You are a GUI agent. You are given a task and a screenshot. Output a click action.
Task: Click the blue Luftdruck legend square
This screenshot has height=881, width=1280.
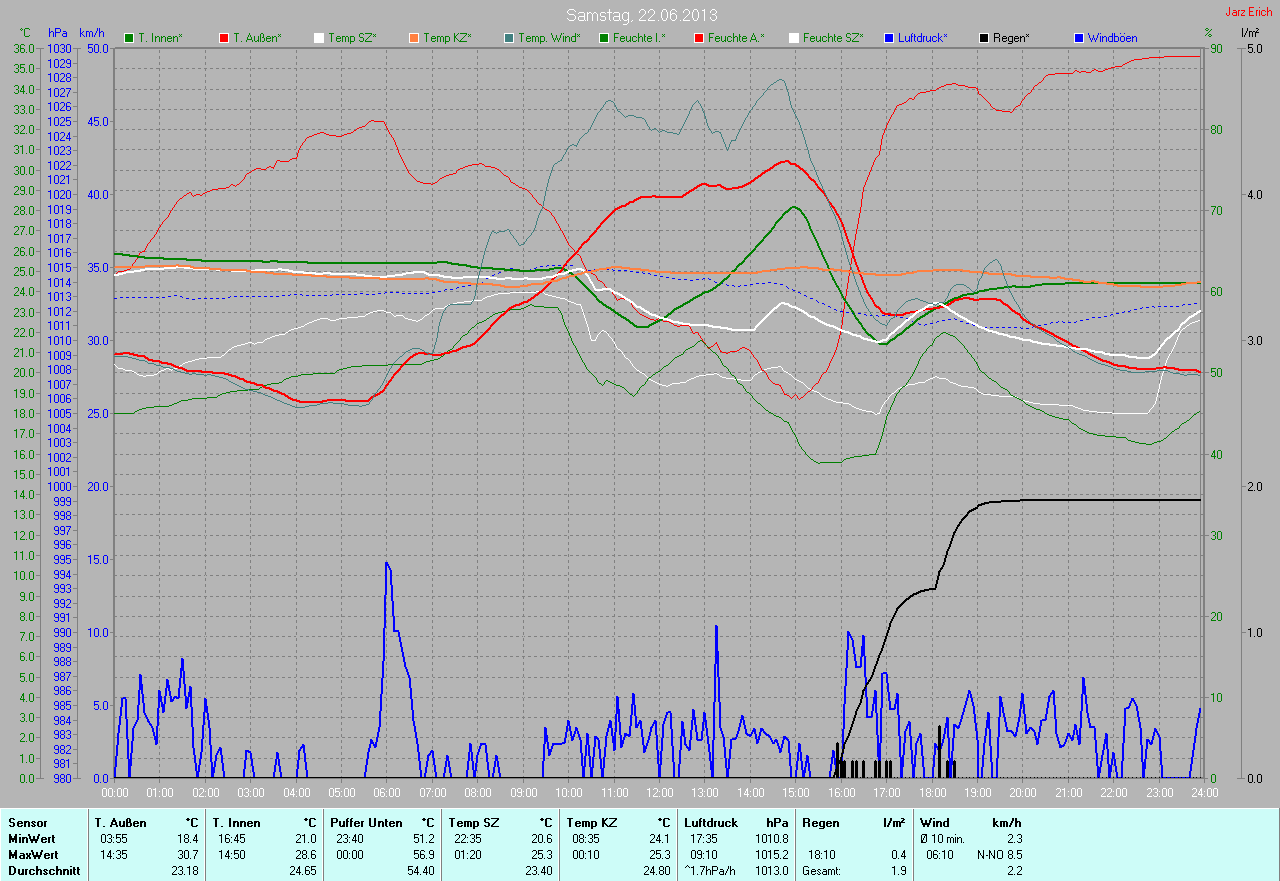[890, 38]
